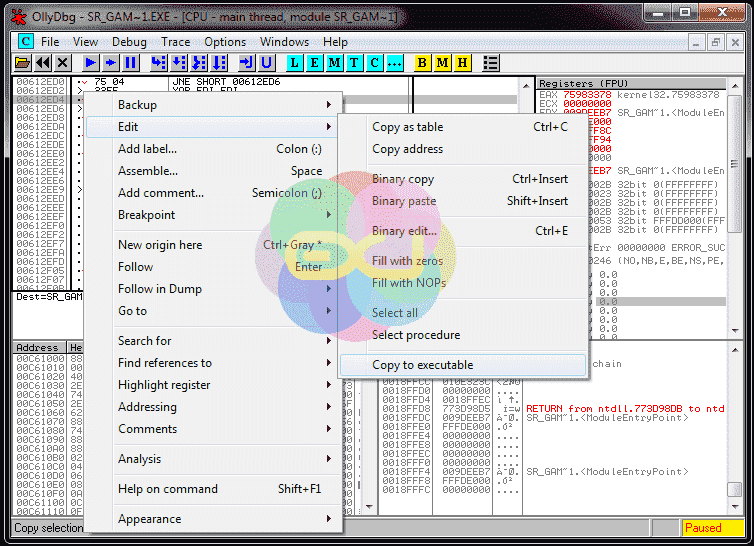
Task: Expand the Comments submenu
Action: tap(214, 429)
